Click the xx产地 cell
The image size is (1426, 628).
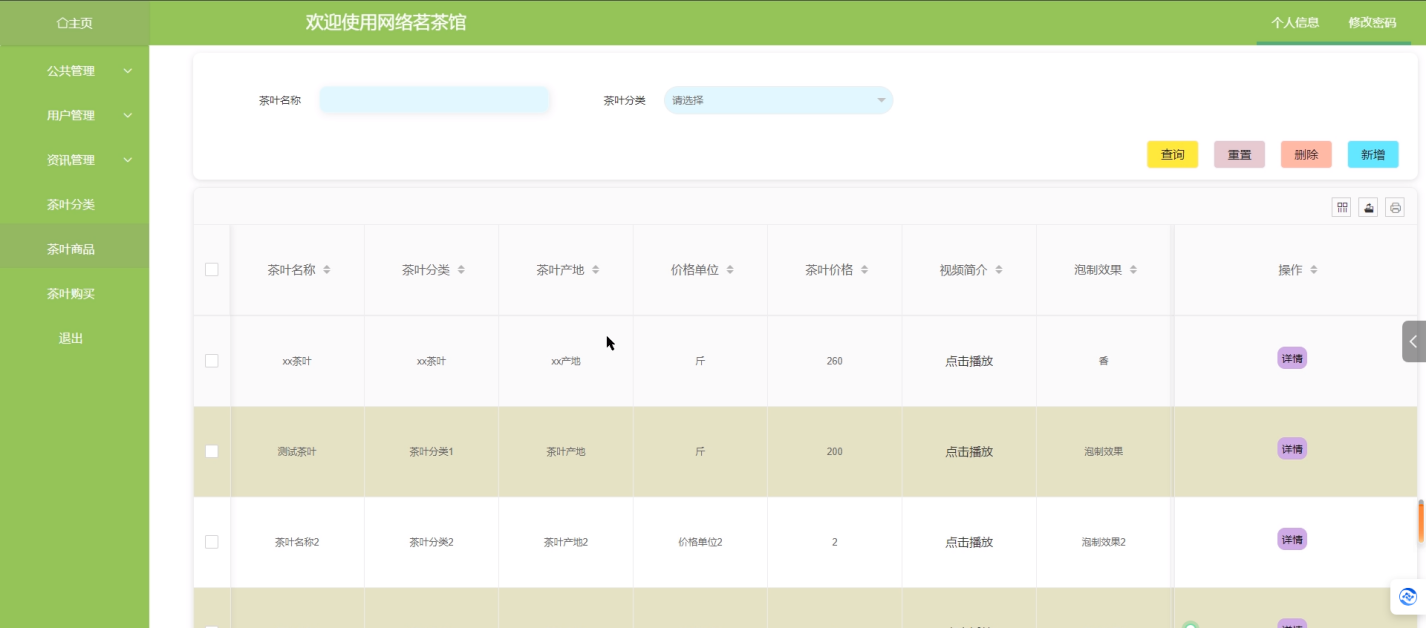pos(566,361)
